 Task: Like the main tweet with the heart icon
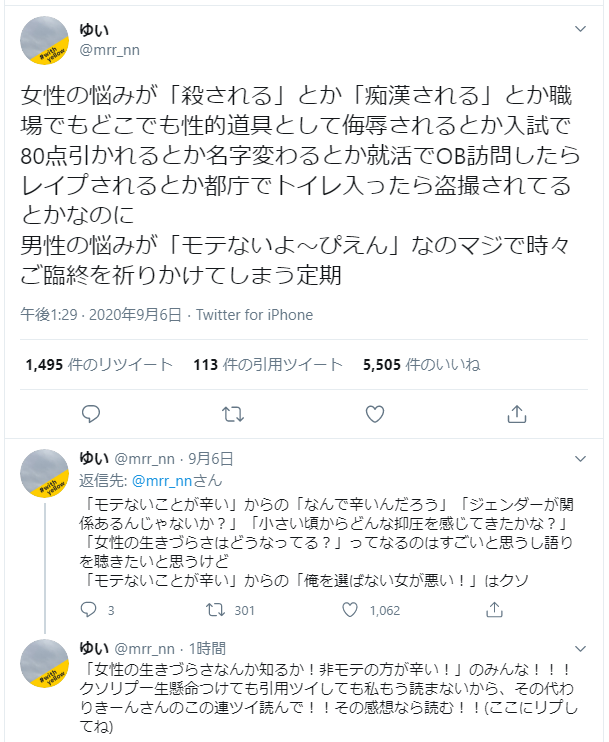[x=375, y=415]
